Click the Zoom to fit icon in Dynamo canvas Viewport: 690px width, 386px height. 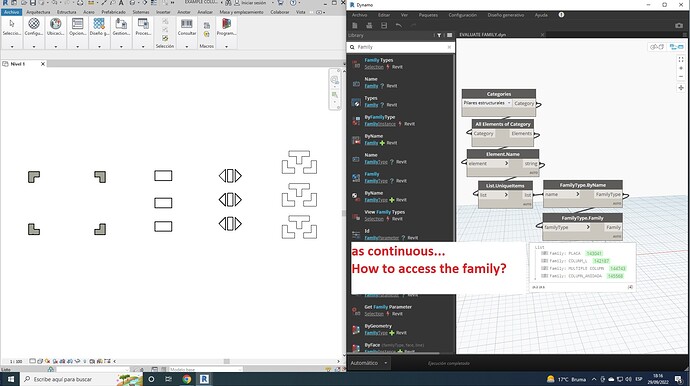681,59
